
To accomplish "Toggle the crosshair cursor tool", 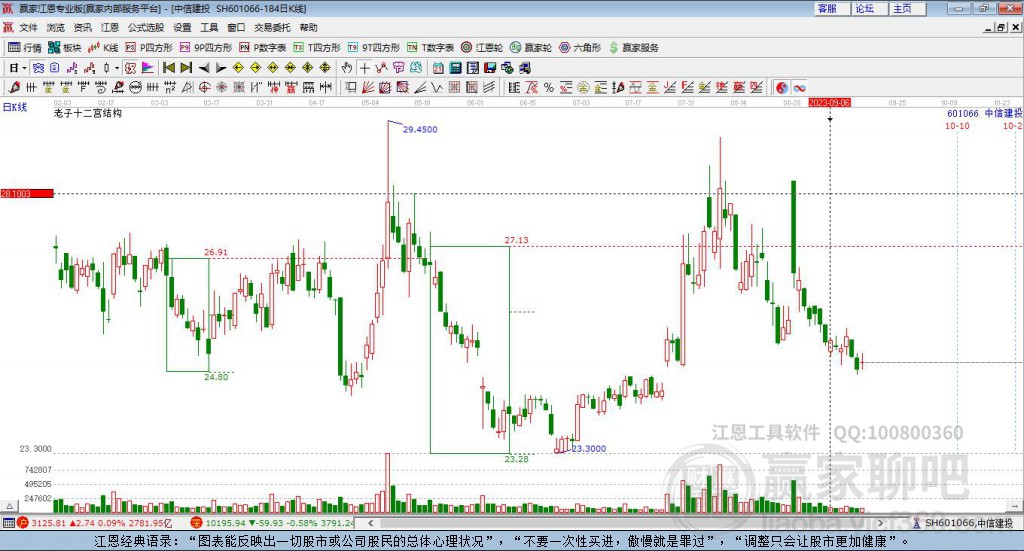I will (364, 68).
